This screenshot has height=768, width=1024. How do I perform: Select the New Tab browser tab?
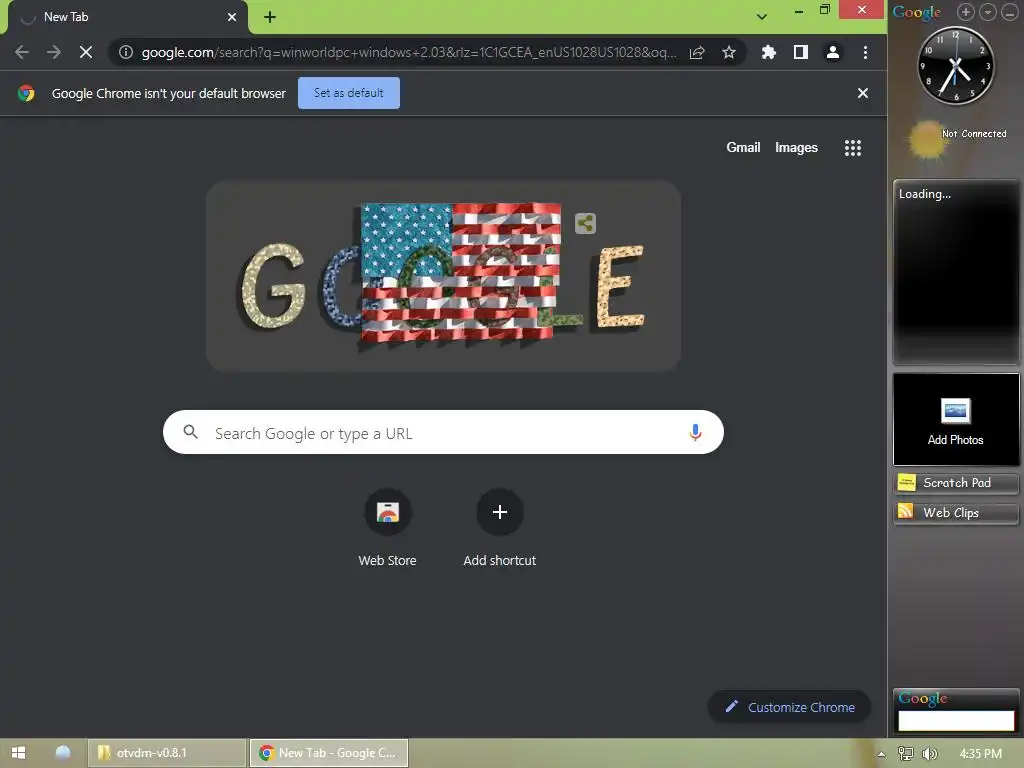coord(128,18)
